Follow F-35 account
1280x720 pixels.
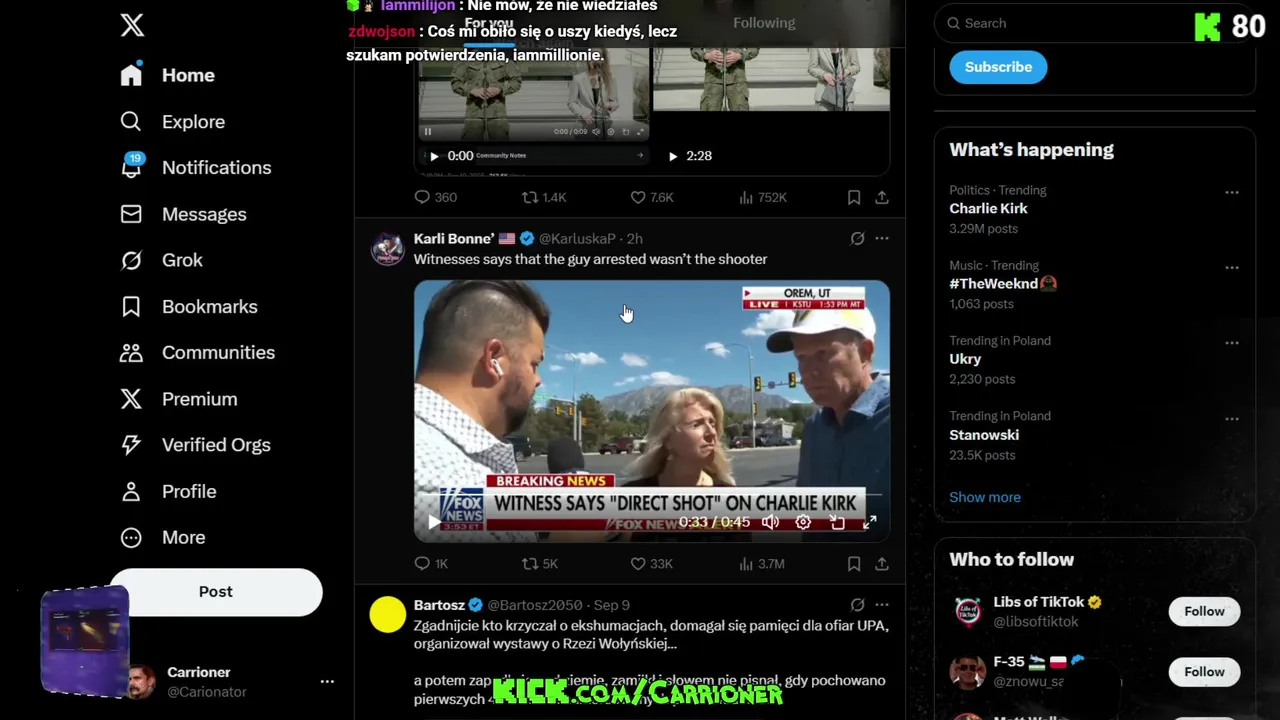click(1204, 672)
